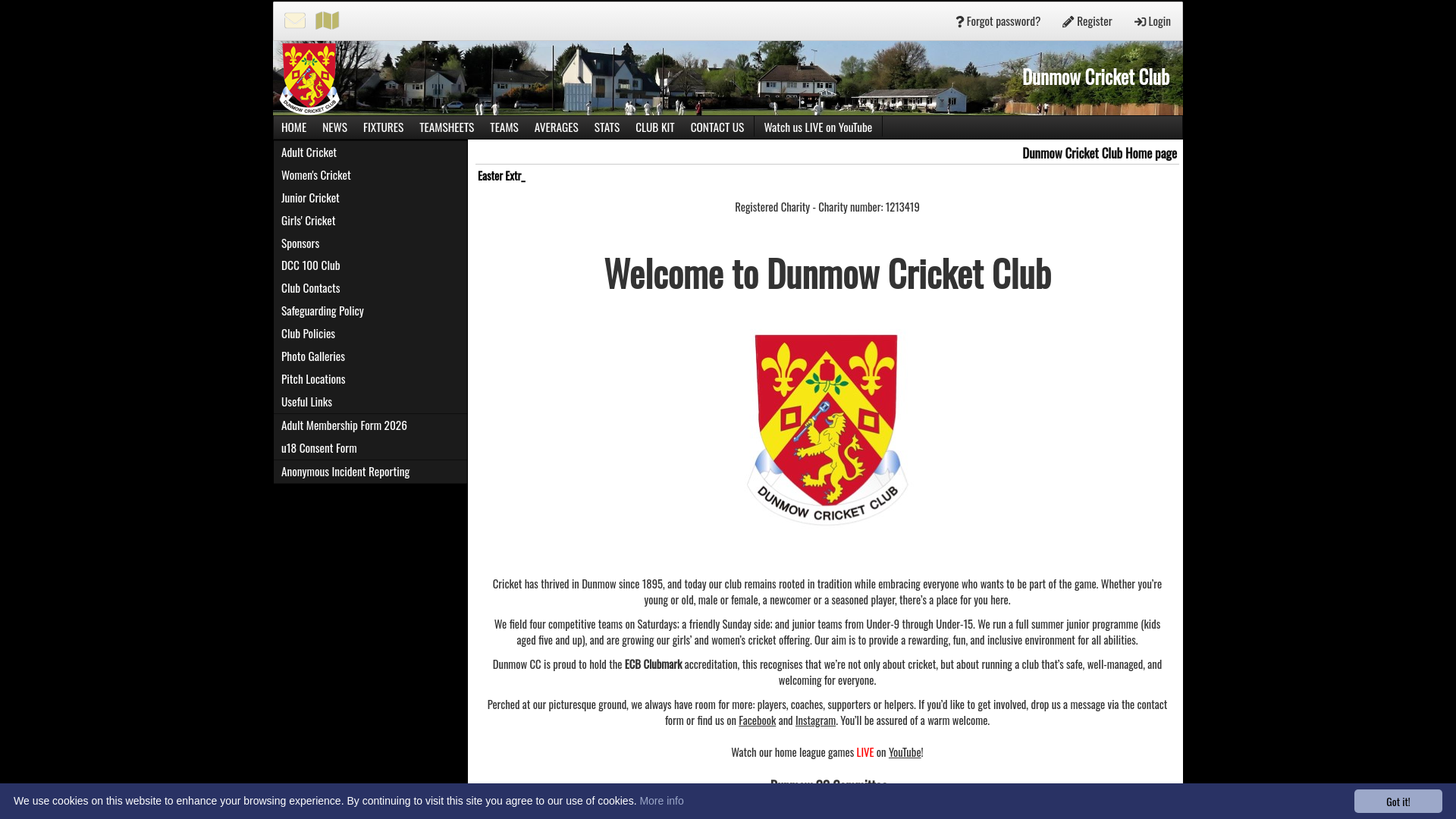Open Adult Membership Form 2026
This screenshot has height=819, width=1456.
(370, 425)
